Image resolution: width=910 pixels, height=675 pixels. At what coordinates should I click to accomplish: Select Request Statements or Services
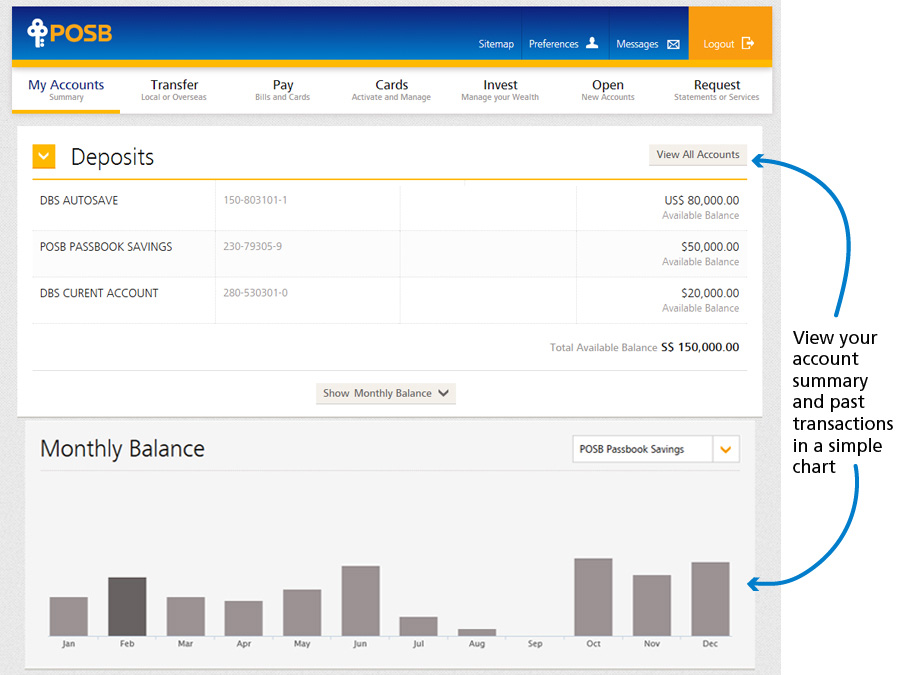point(716,90)
